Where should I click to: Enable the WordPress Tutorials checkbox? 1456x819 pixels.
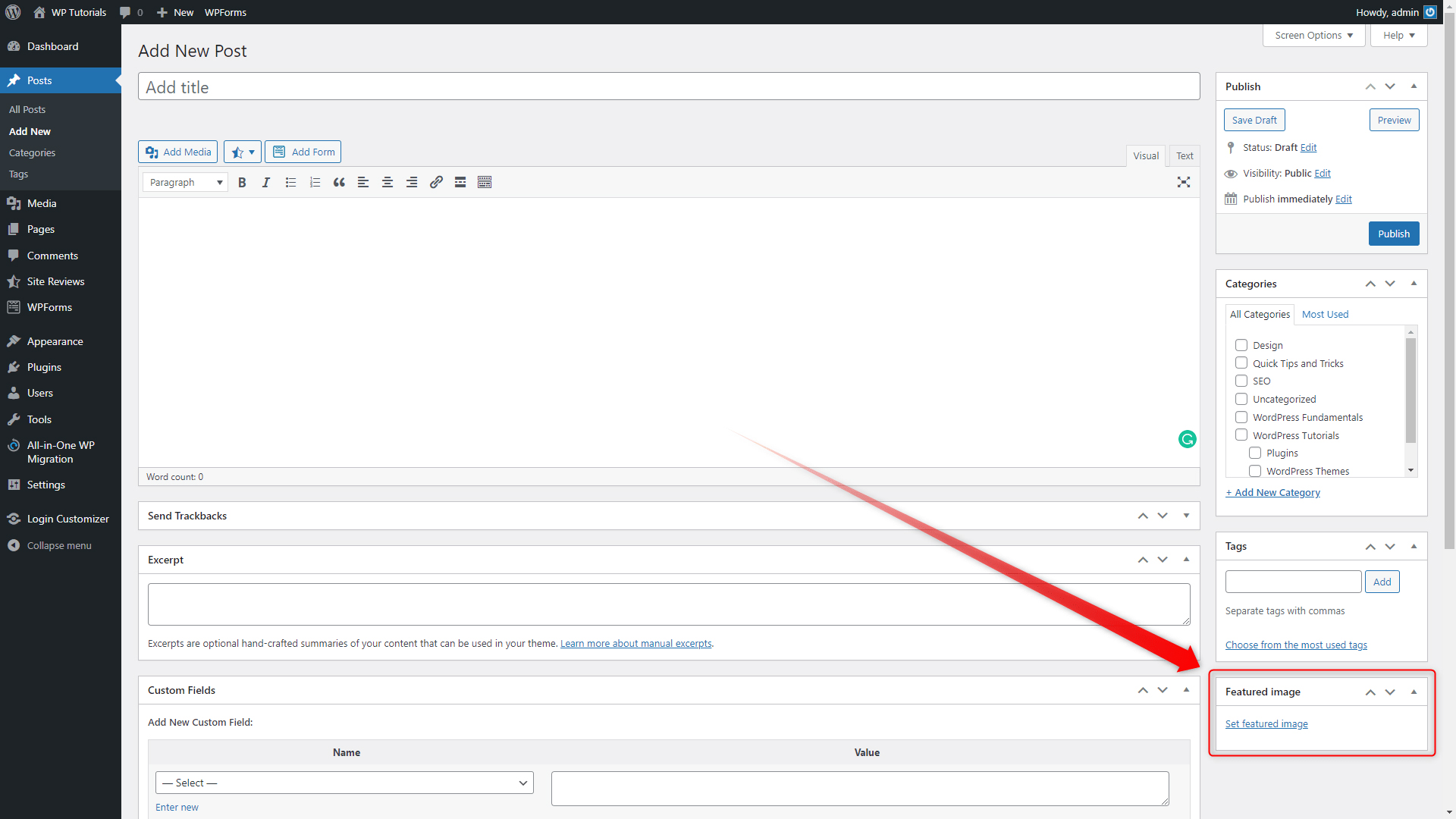pos(1241,435)
